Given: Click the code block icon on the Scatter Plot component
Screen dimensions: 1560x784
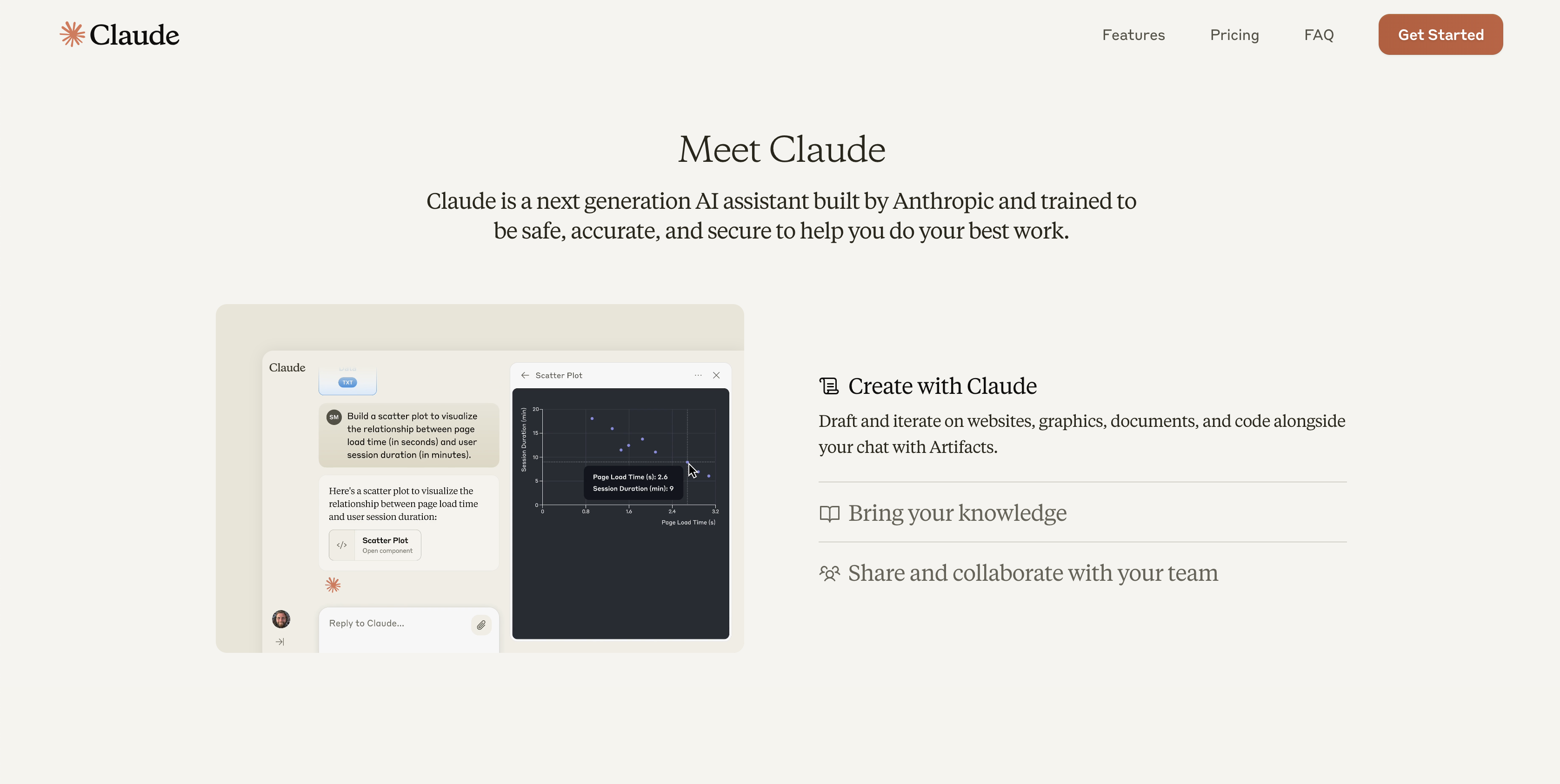Looking at the screenshot, I should point(341,544).
